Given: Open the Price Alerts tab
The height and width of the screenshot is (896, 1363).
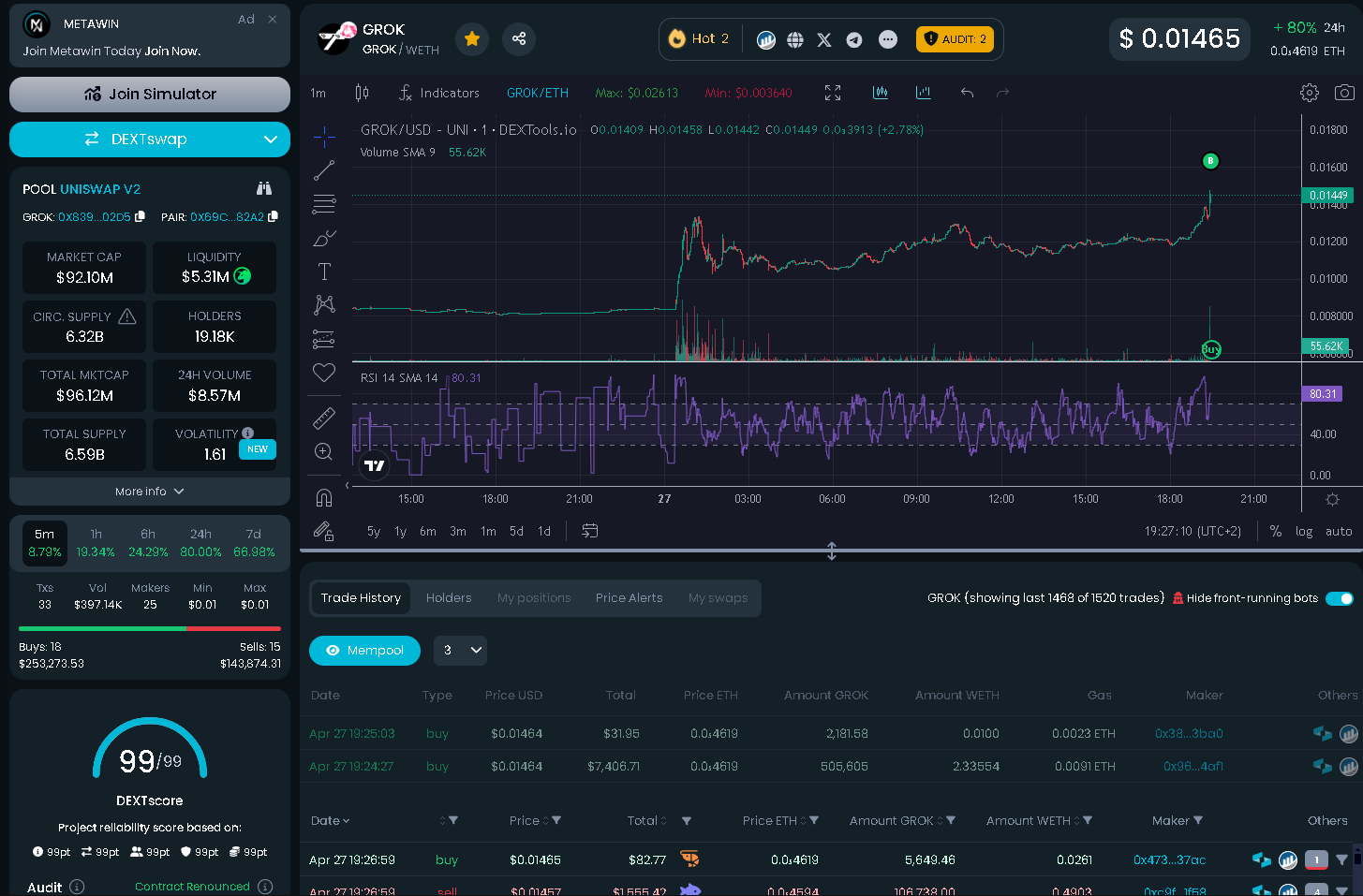Looking at the screenshot, I should 630,597.
